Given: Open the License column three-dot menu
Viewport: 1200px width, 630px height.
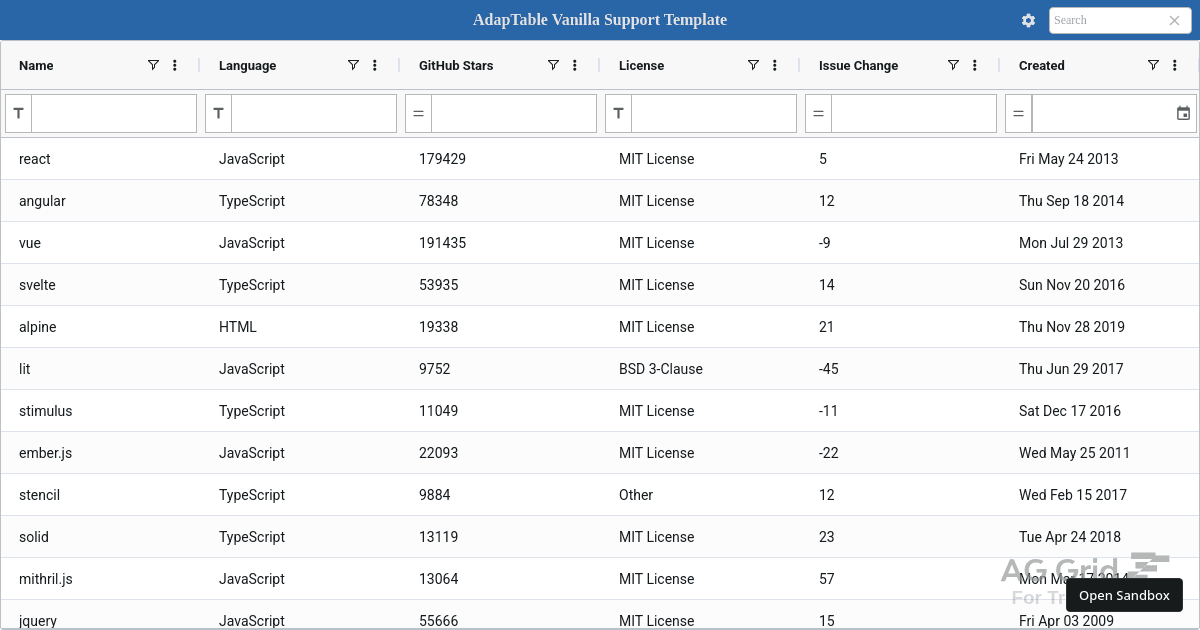Looking at the screenshot, I should point(774,65).
